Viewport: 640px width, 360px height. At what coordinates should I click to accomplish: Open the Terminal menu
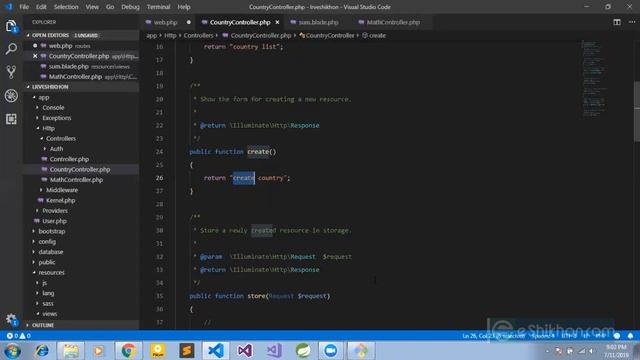158,7
